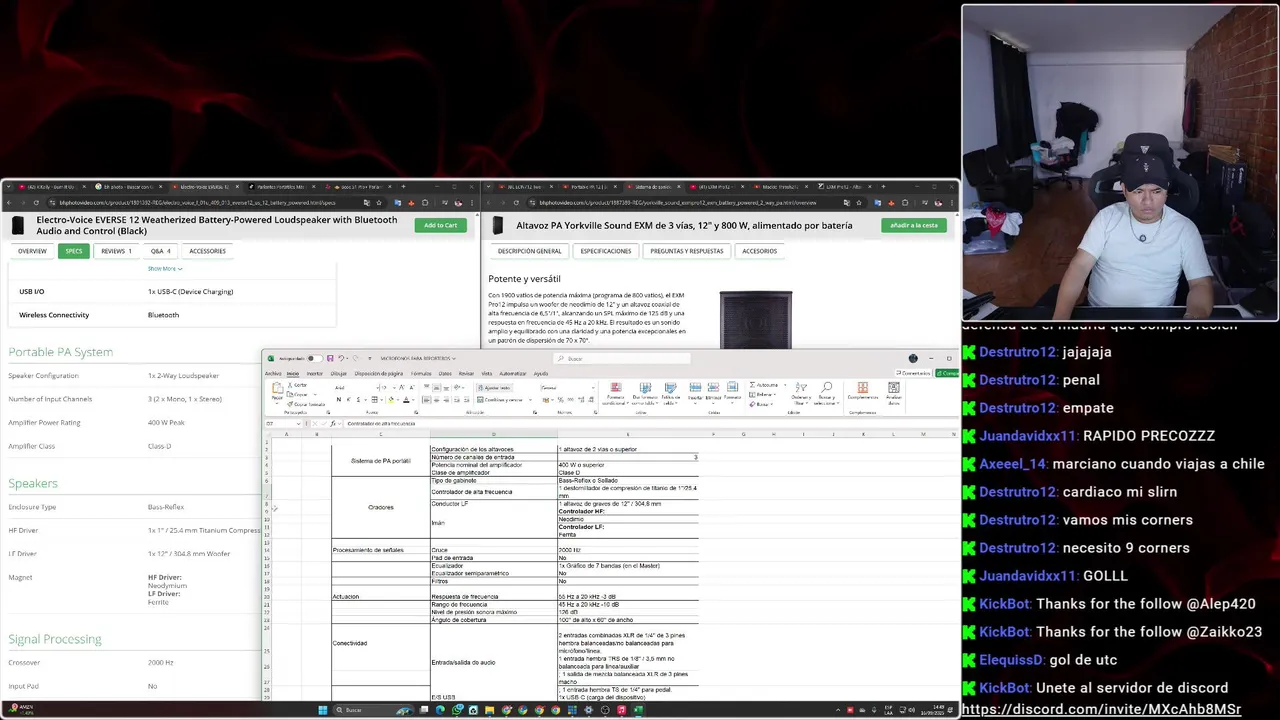Toggle bold (N) formatting in Excel

coord(339,400)
